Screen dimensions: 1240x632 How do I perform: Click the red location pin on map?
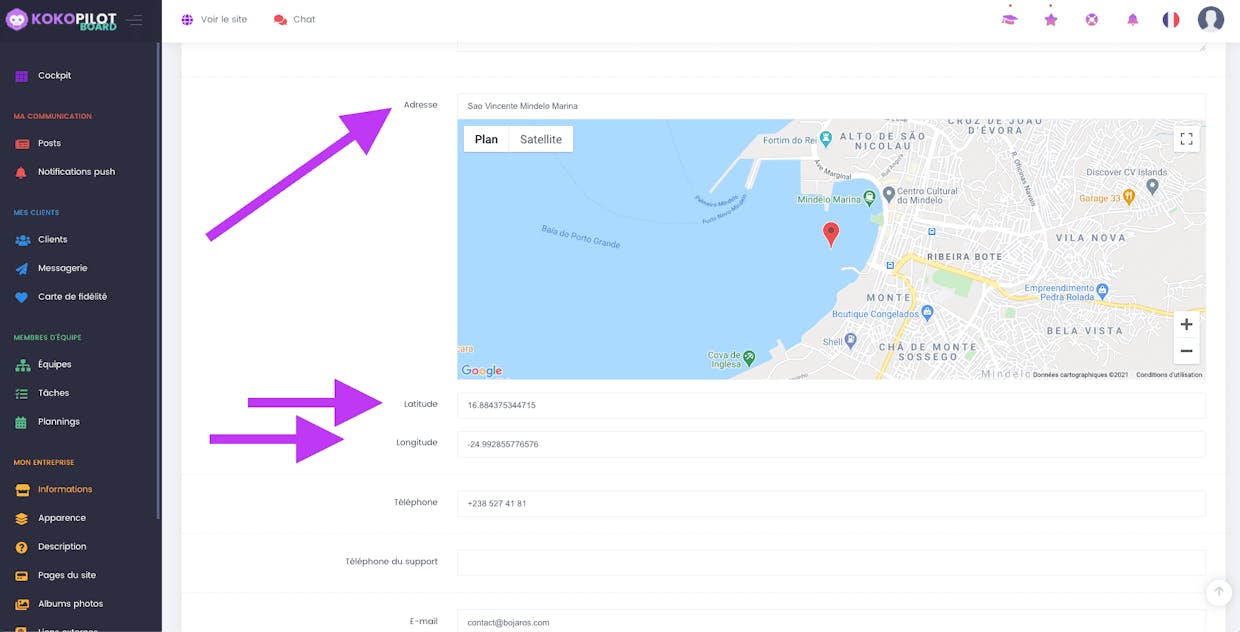tap(831, 235)
